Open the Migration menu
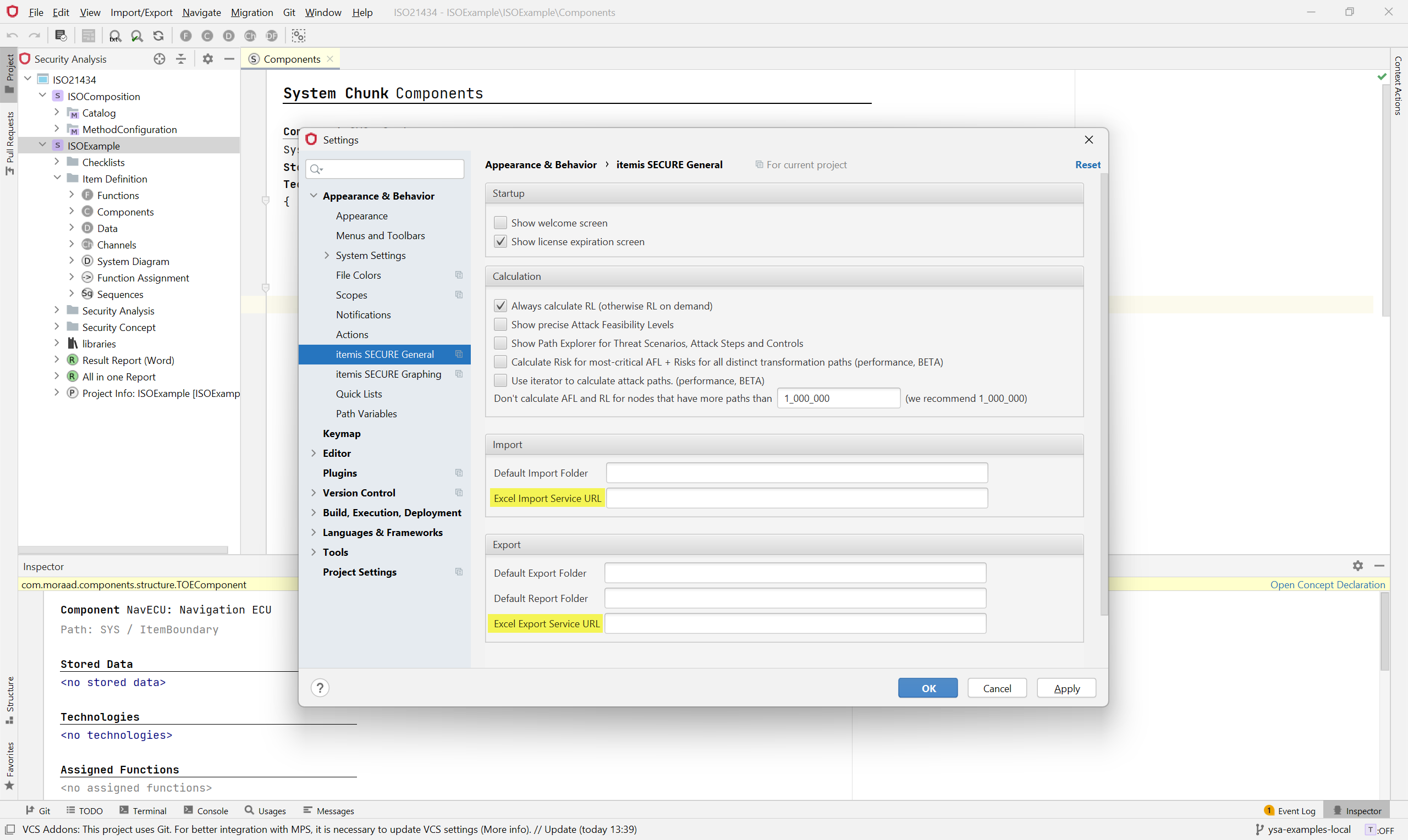The height and width of the screenshot is (840, 1408). coord(251,12)
